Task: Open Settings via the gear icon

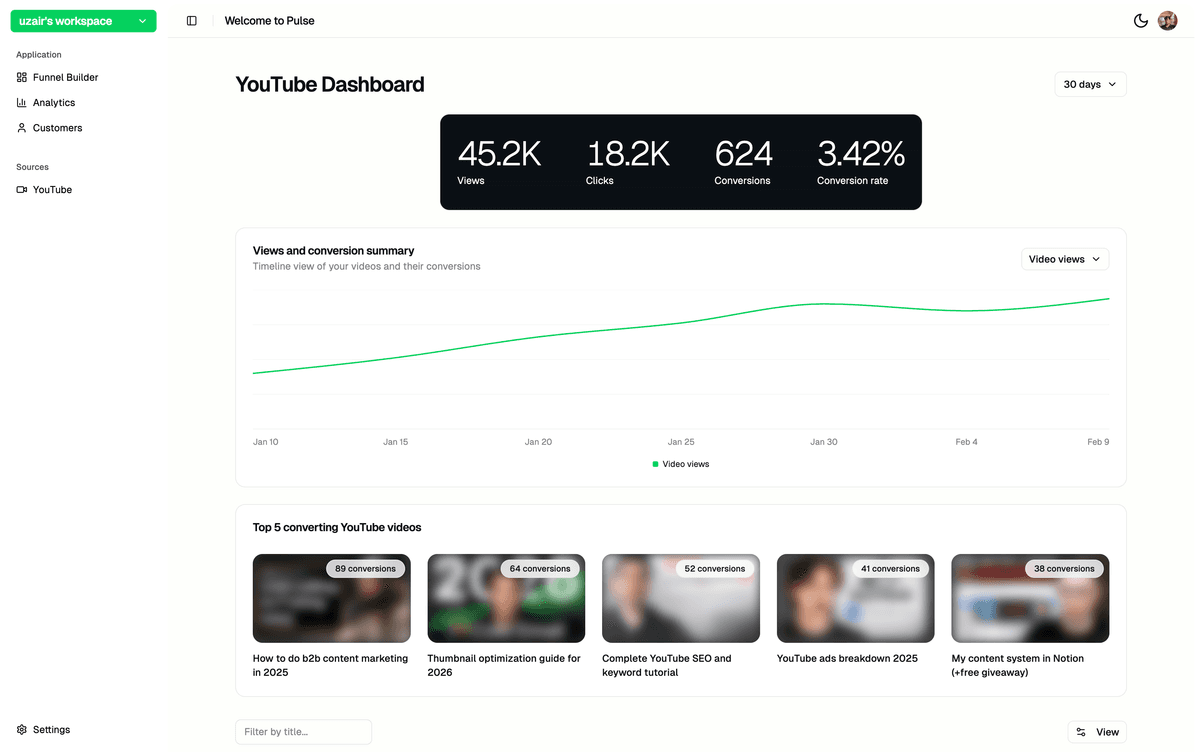Action: pyautogui.click(x=22, y=730)
